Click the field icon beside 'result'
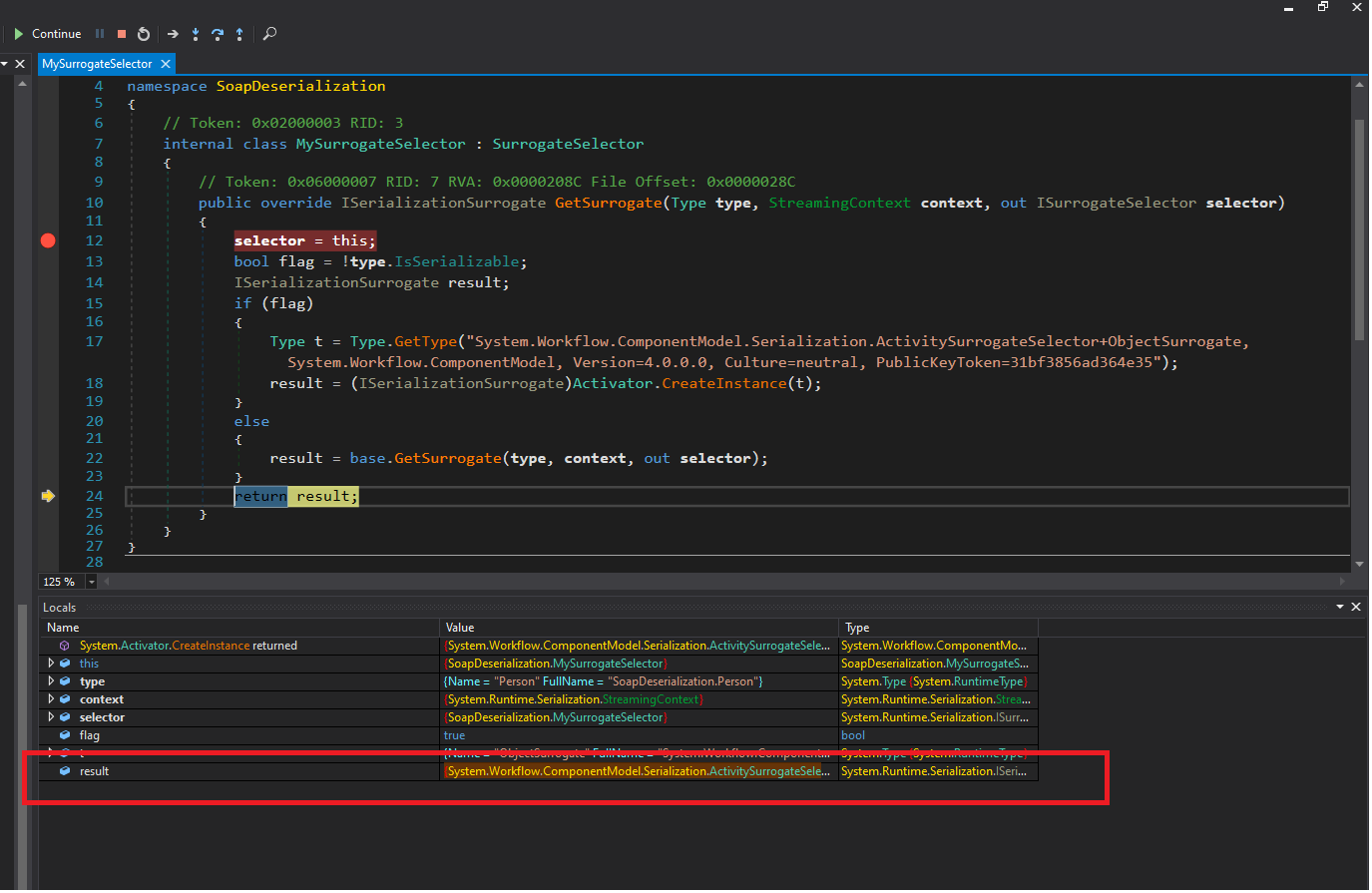Viewport: 1372px width, 893px height. 65,771
